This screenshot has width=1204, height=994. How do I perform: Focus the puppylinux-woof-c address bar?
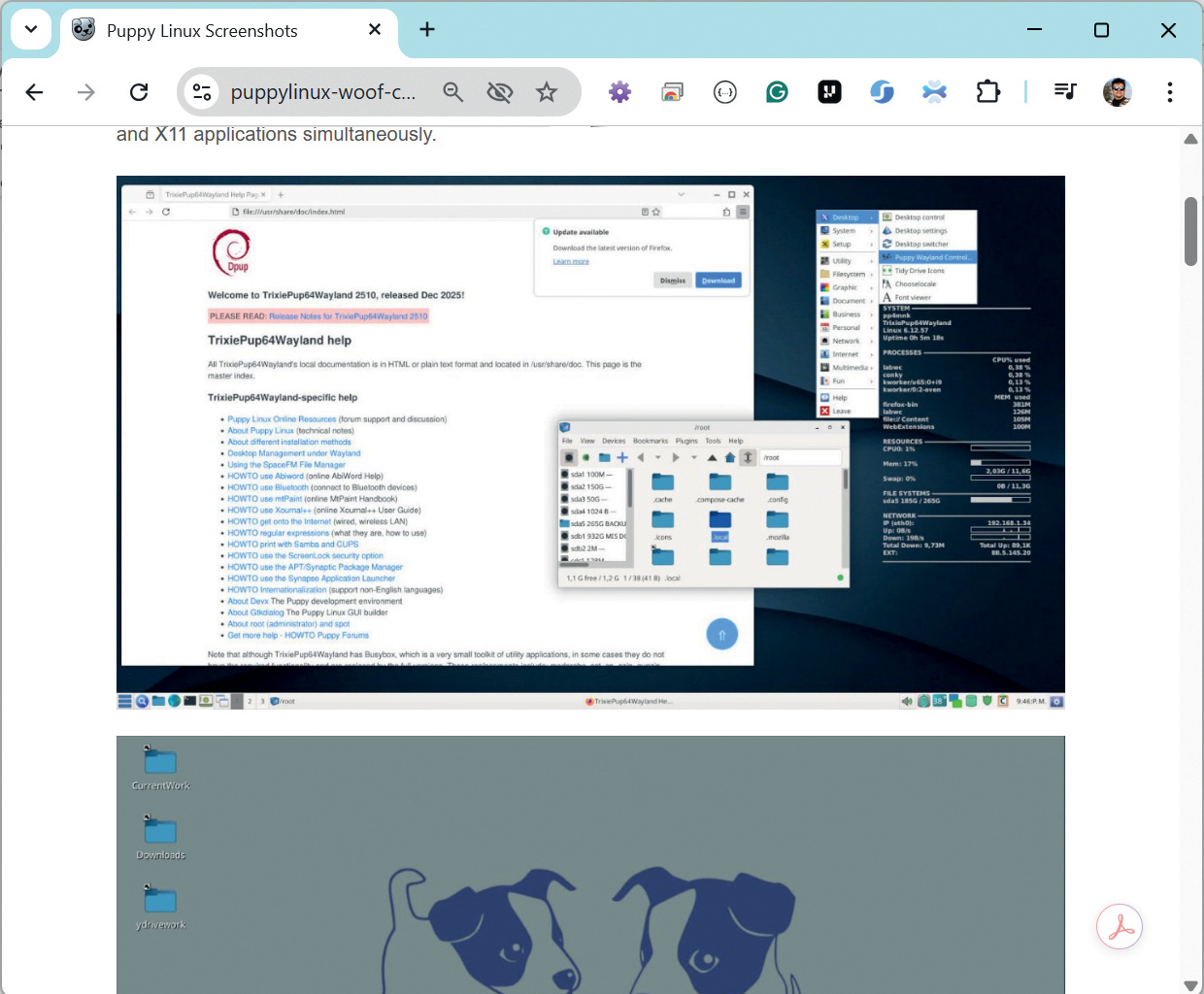(323, 92)
